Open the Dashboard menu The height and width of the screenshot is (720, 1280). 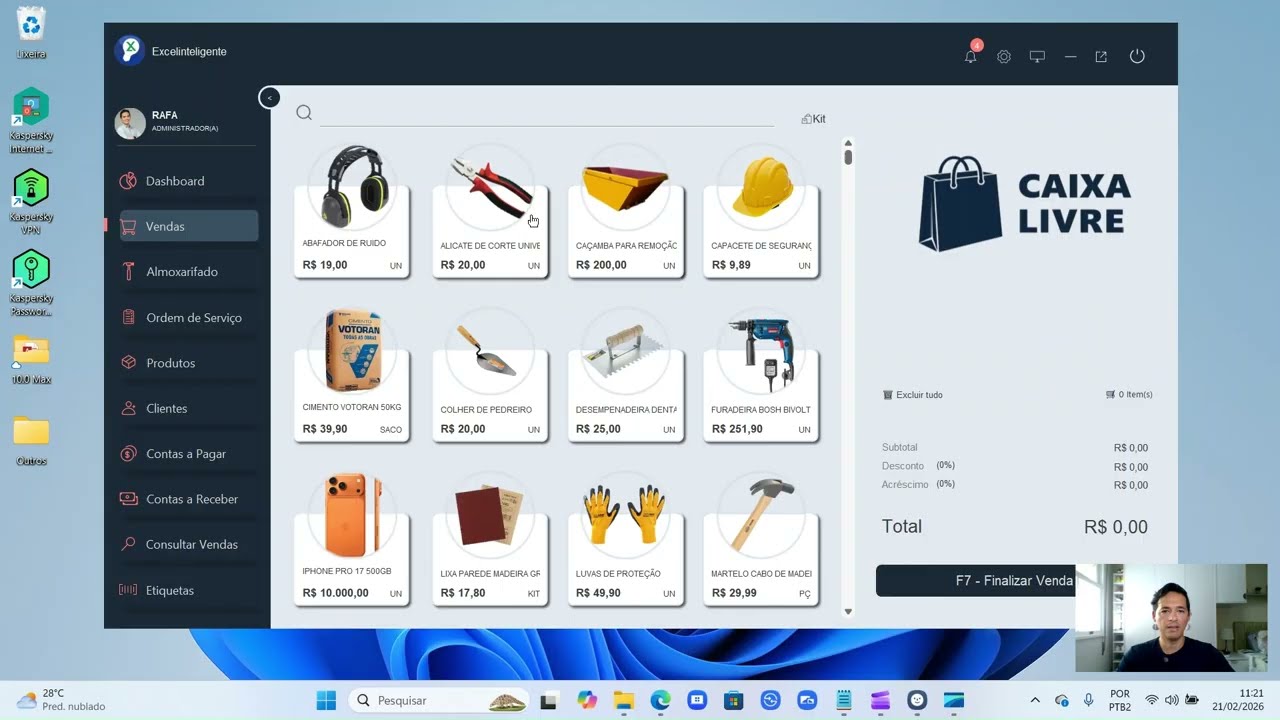(187, 181)
